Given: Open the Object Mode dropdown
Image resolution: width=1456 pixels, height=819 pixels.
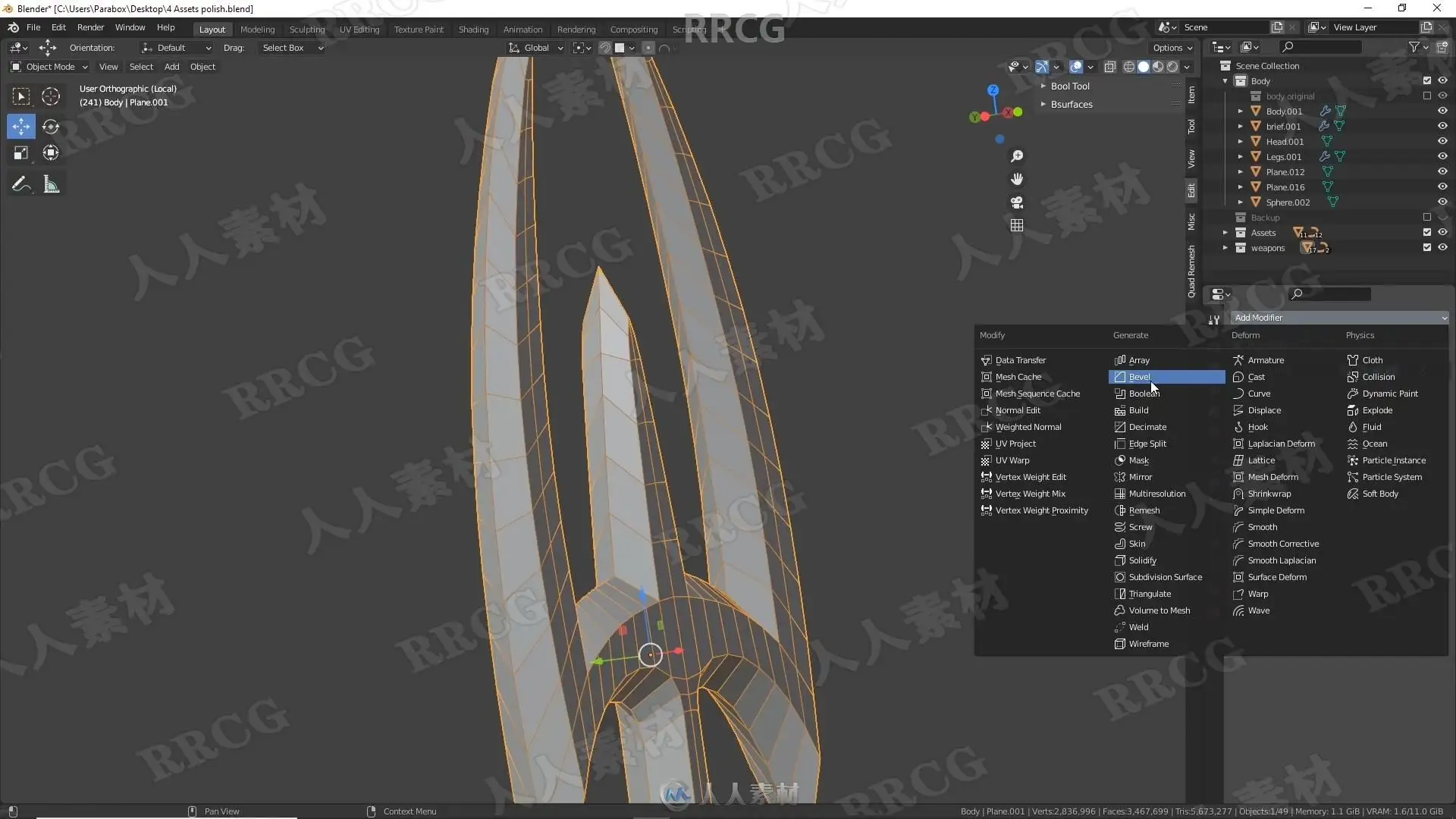Looking at the screenshot, I should click(x=49, y=67).
